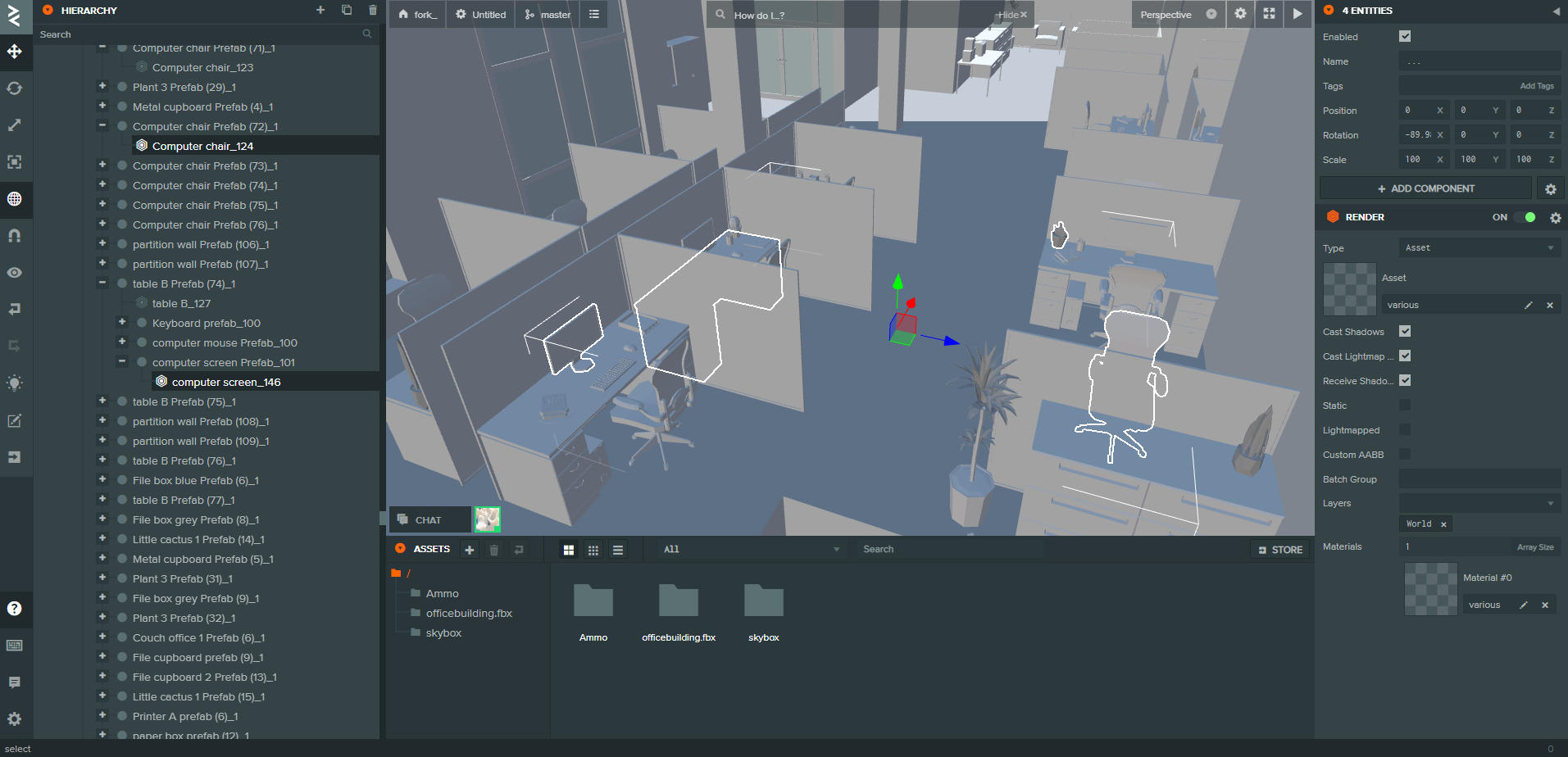Switch assets to list view

point(618,550)
